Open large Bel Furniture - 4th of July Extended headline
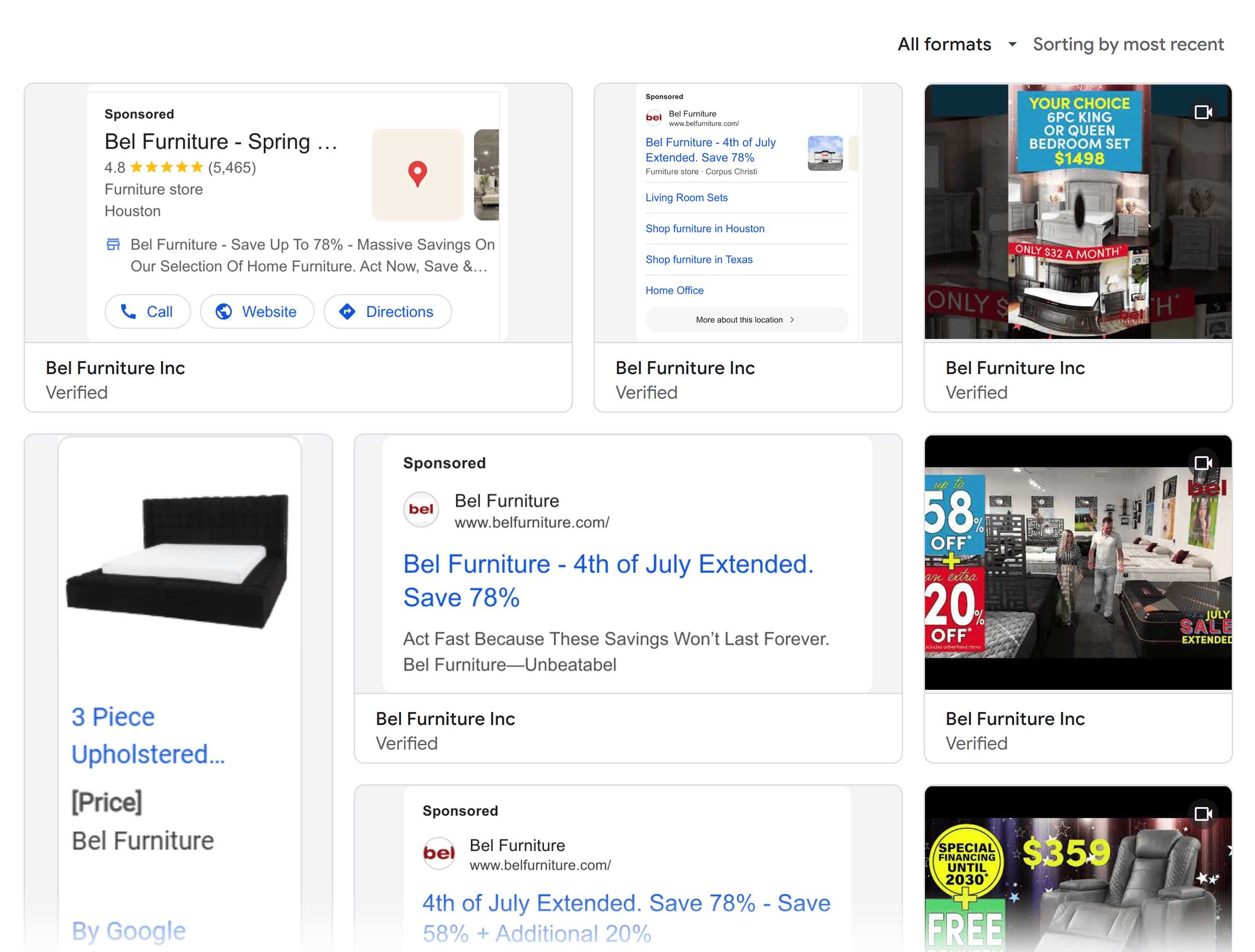Image resolution: width=1255 pixels, height=952 pixels. click(608, 580)
